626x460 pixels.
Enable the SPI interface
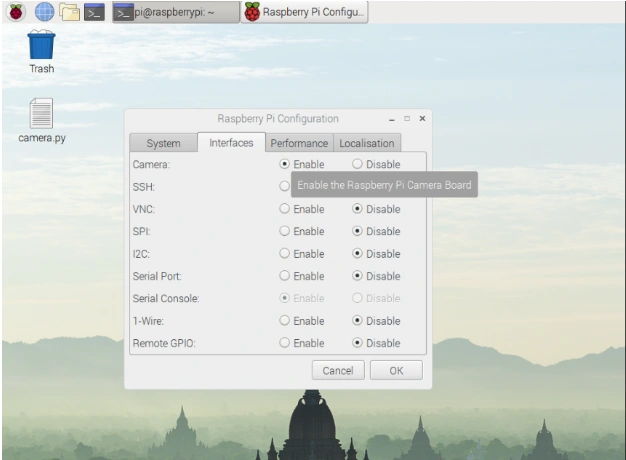click(302, 231)
